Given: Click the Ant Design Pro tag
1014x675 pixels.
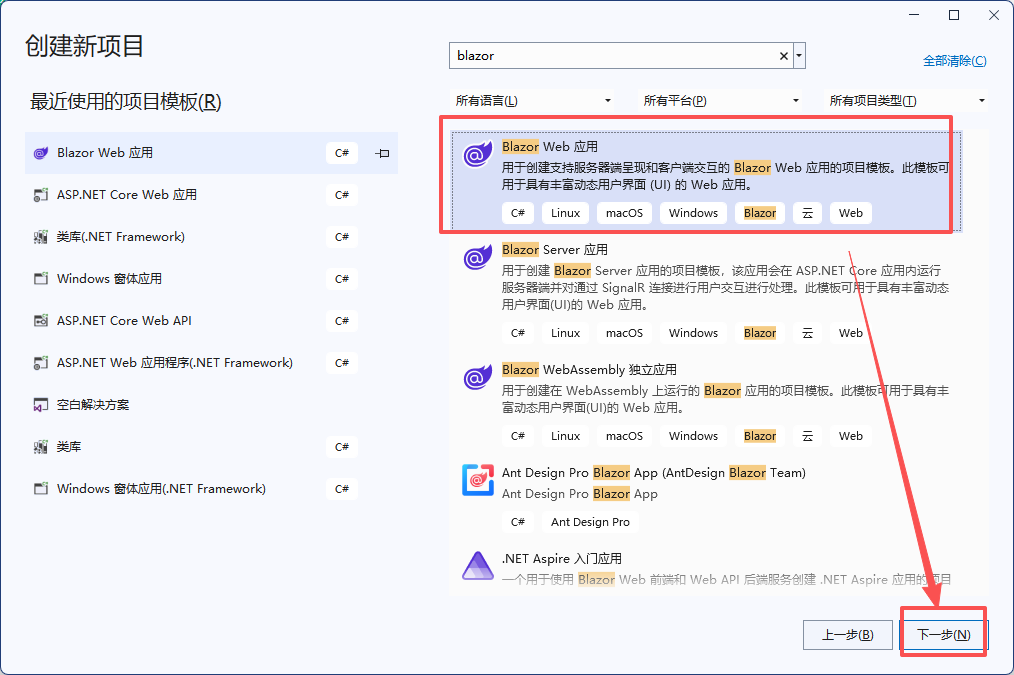Looking at the screenshot, I should point(590,522).
